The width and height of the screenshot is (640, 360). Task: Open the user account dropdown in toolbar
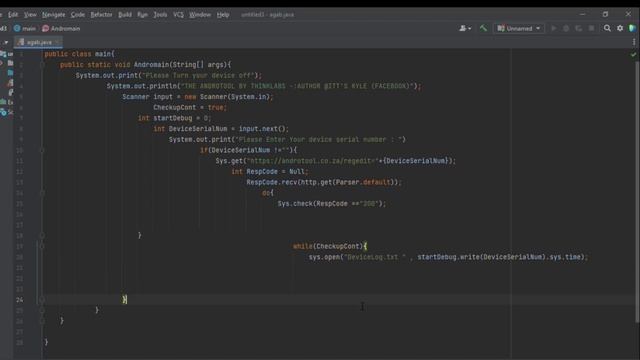(465, 28)
